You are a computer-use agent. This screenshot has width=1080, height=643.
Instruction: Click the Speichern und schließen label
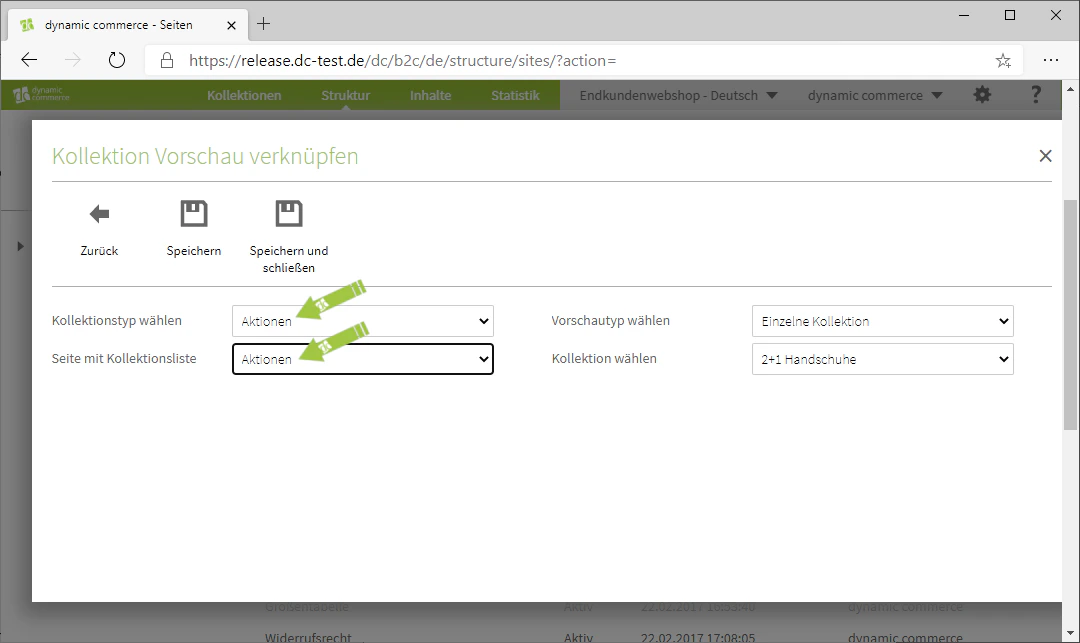[289, 259]
